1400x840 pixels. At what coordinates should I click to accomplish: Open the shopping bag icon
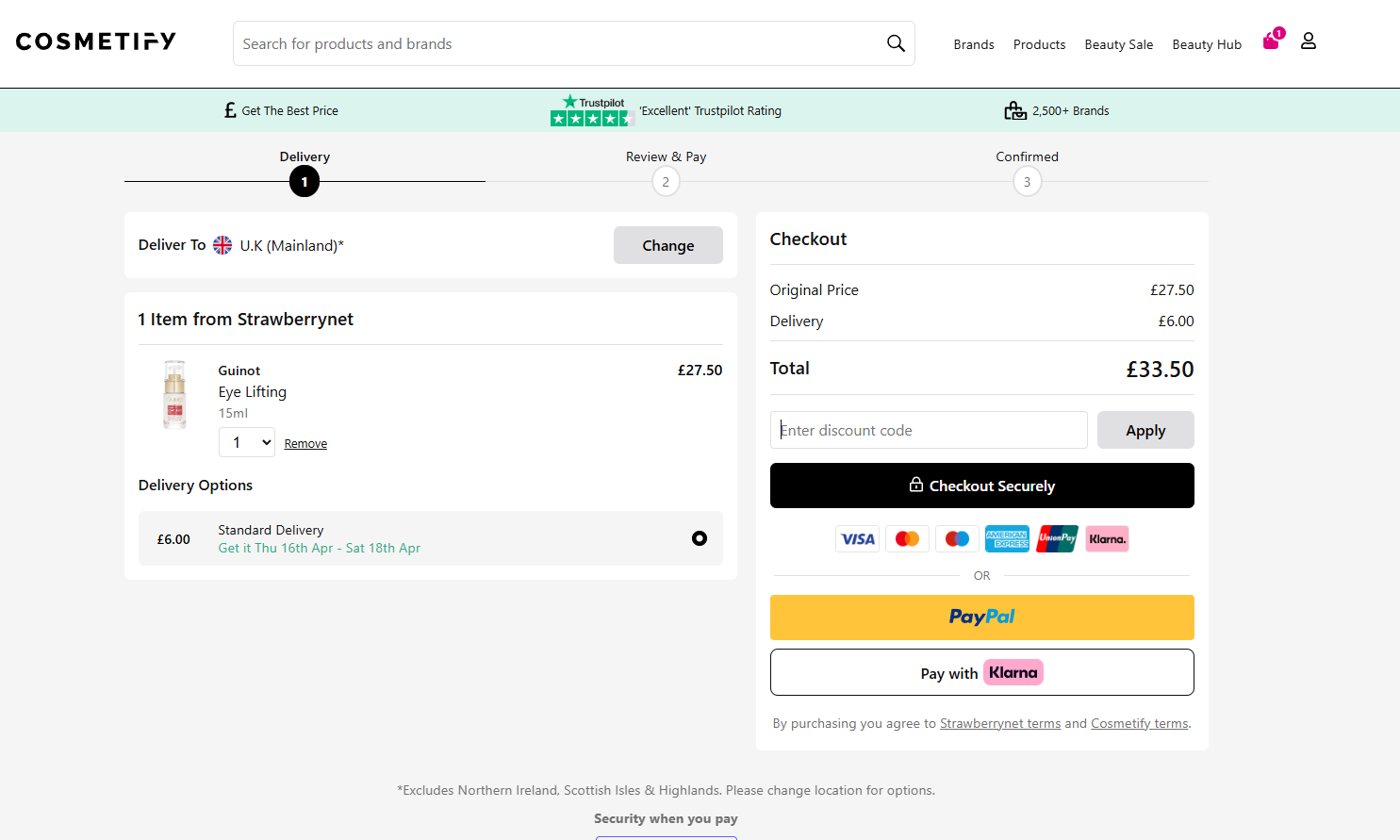[x=1273, y=40]
